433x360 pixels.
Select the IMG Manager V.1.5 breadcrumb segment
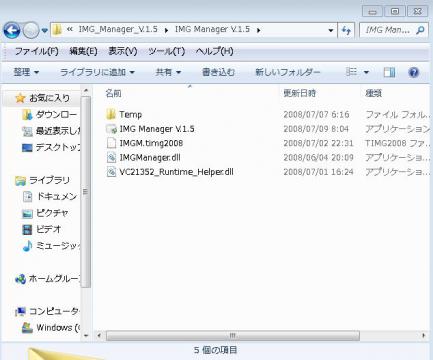(x=212, y=29)
